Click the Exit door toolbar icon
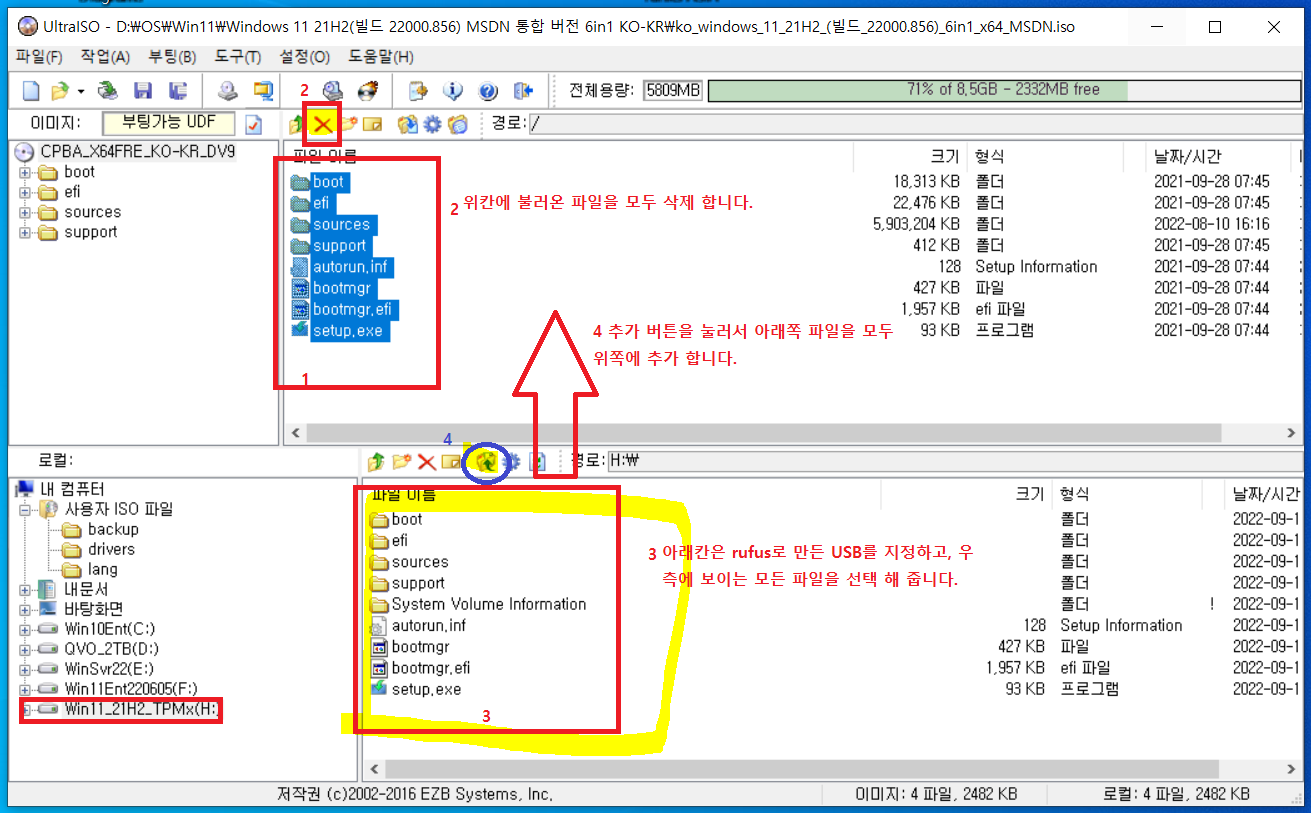 [523, 91]
